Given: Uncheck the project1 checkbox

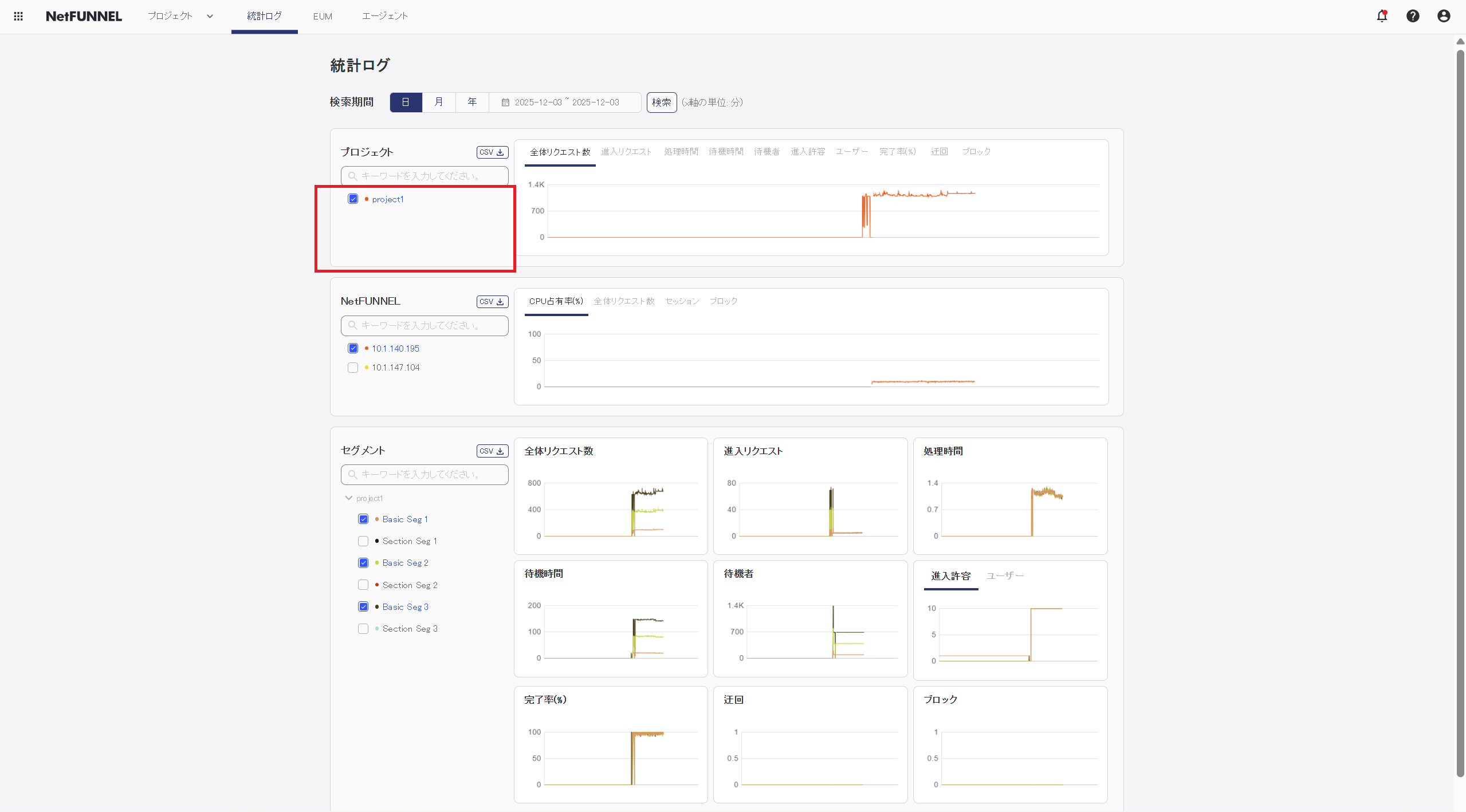Looking at the screenshot, I should [353, 199].
